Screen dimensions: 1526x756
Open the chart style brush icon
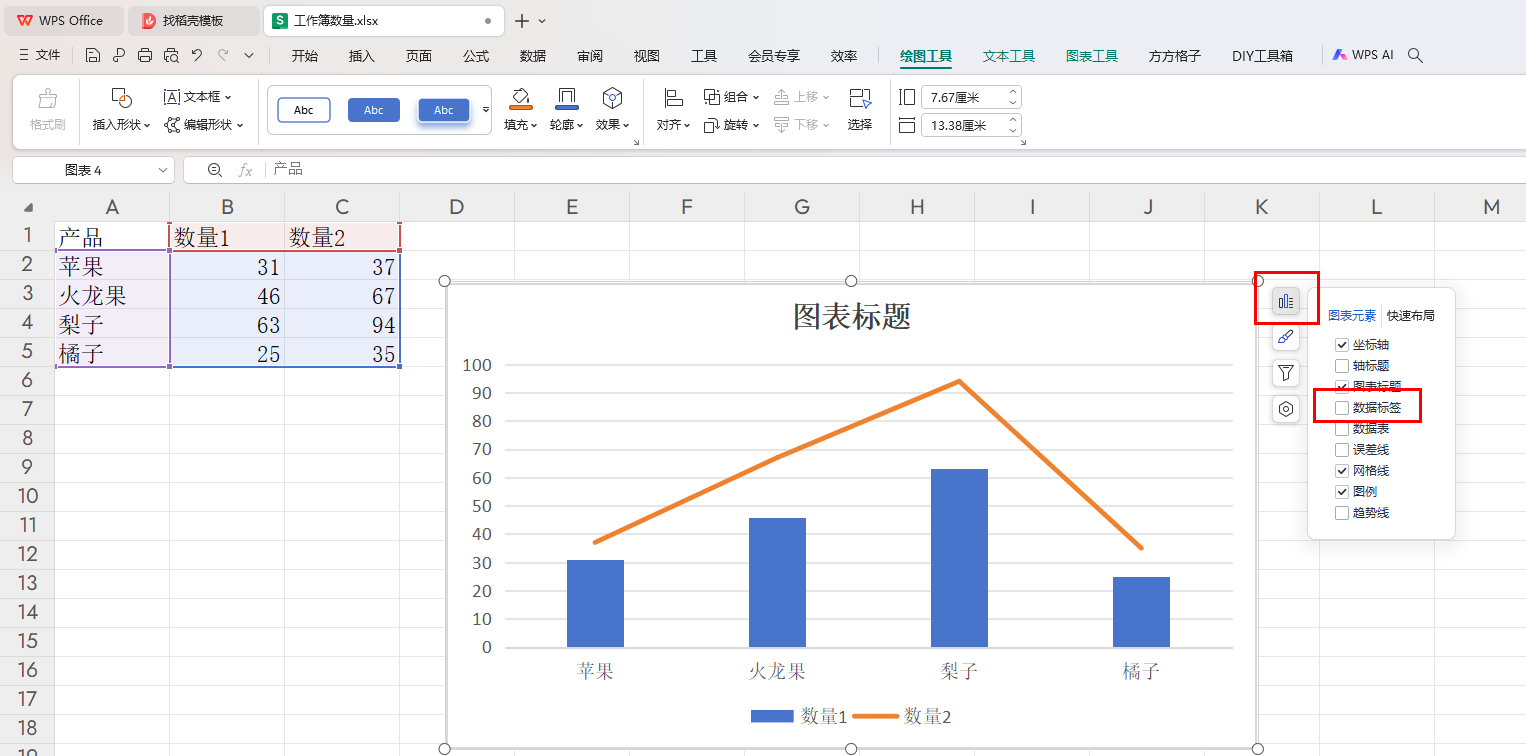pyautogui.click(x=1286, y=337)
